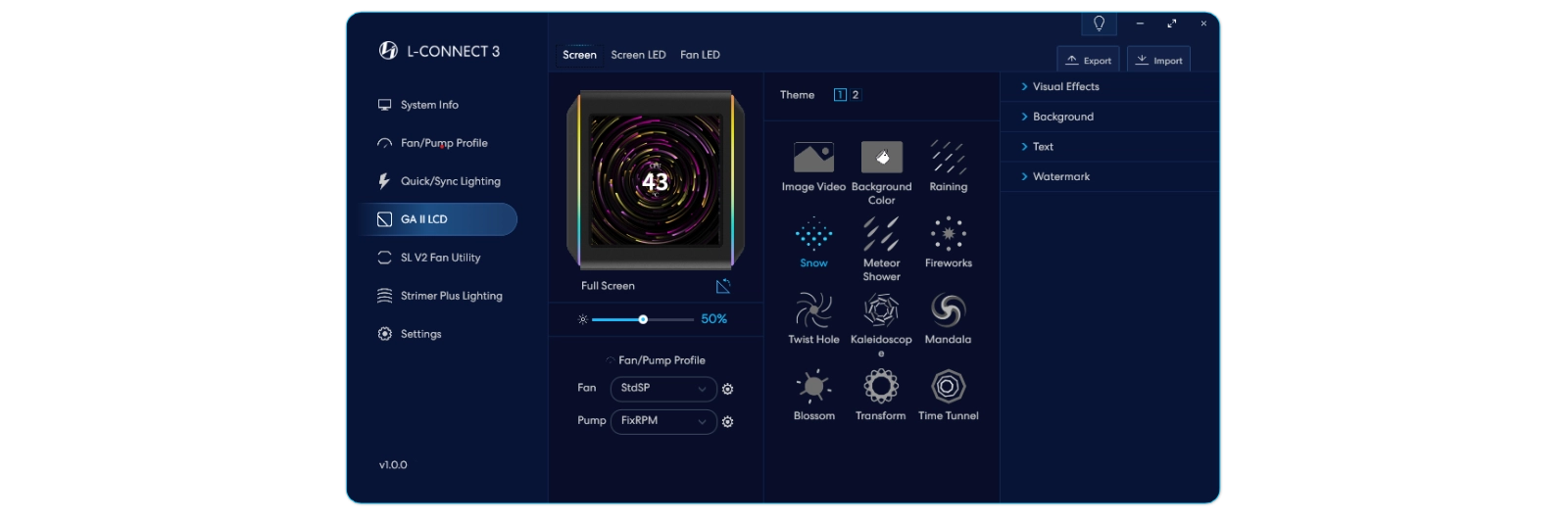Screen dimensions: 1568x521
Task: Click the Import button
Action: (x=1158, y=60)
